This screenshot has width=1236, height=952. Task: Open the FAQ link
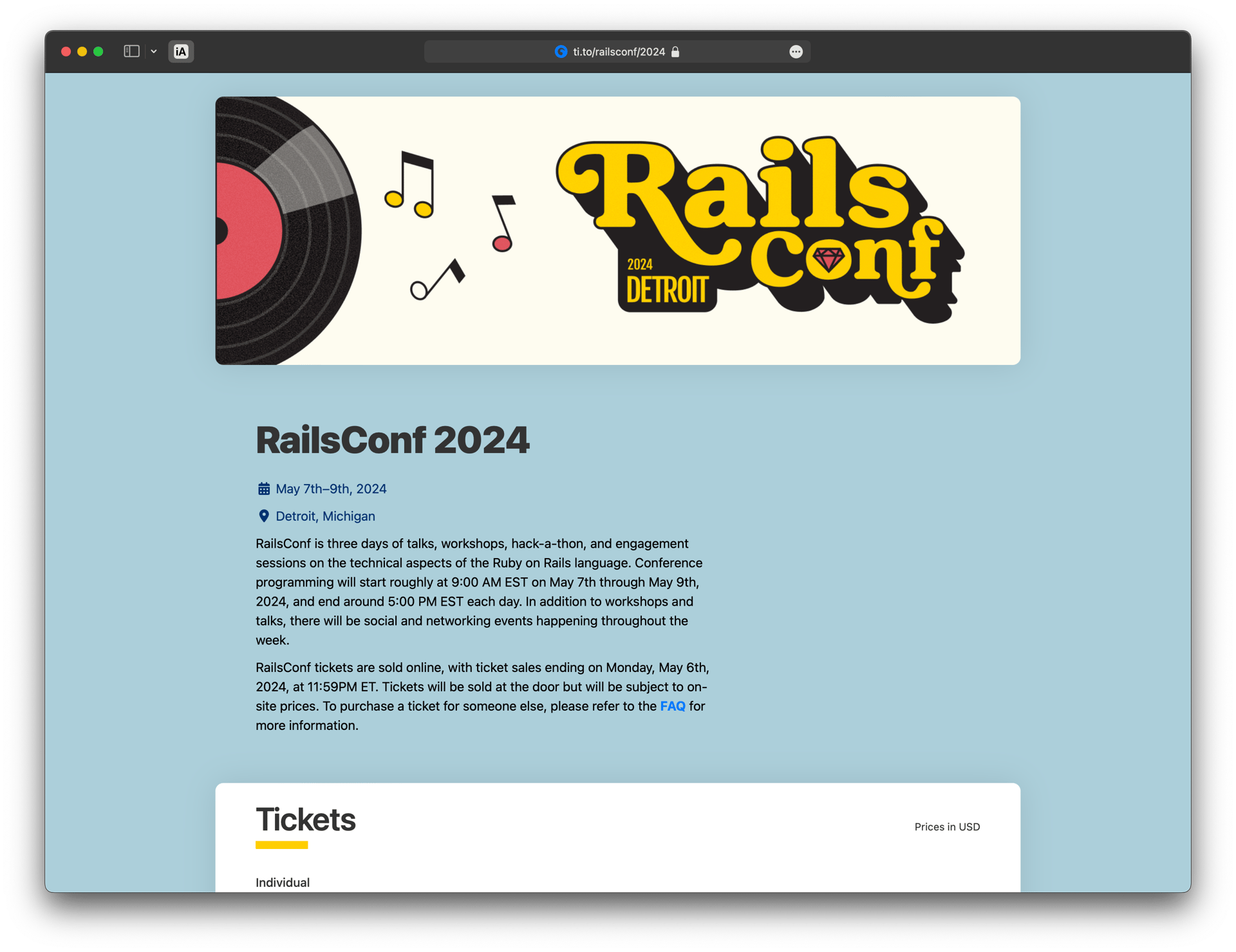coord(672,706)
